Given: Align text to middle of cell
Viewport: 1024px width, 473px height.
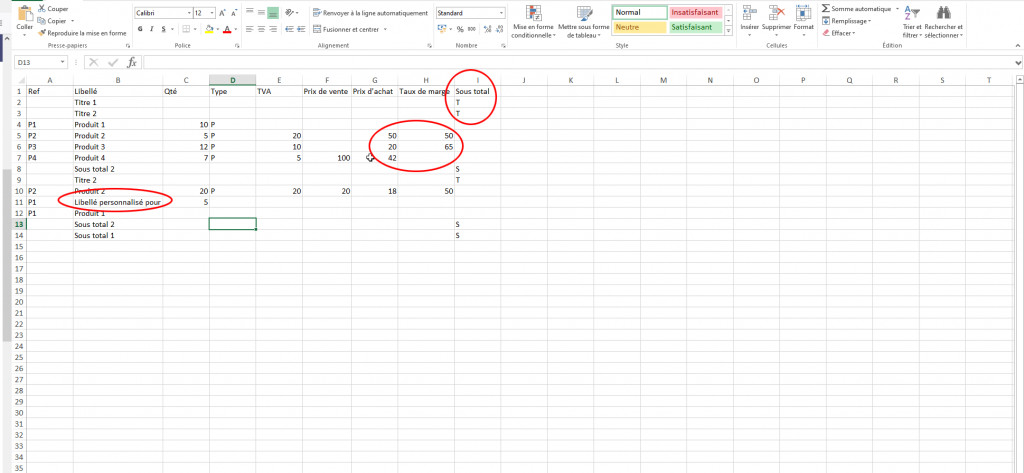Looking at the screenshot, I should coord(261,12).
